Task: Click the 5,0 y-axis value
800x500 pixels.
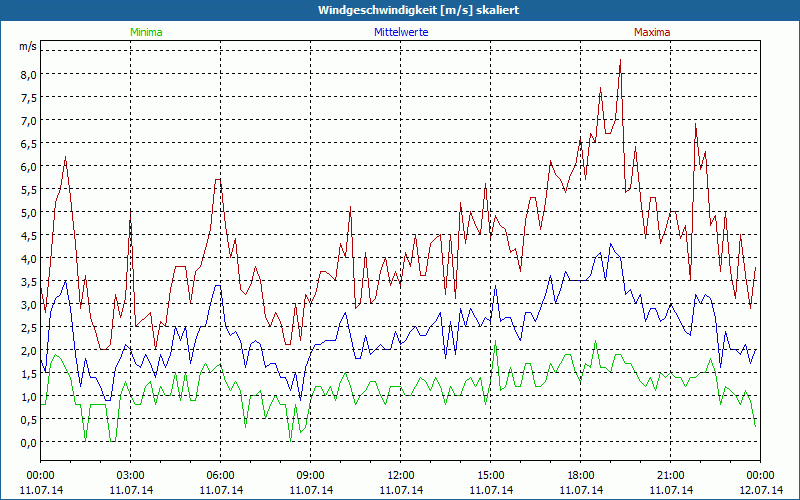Action: coord(29,212)
